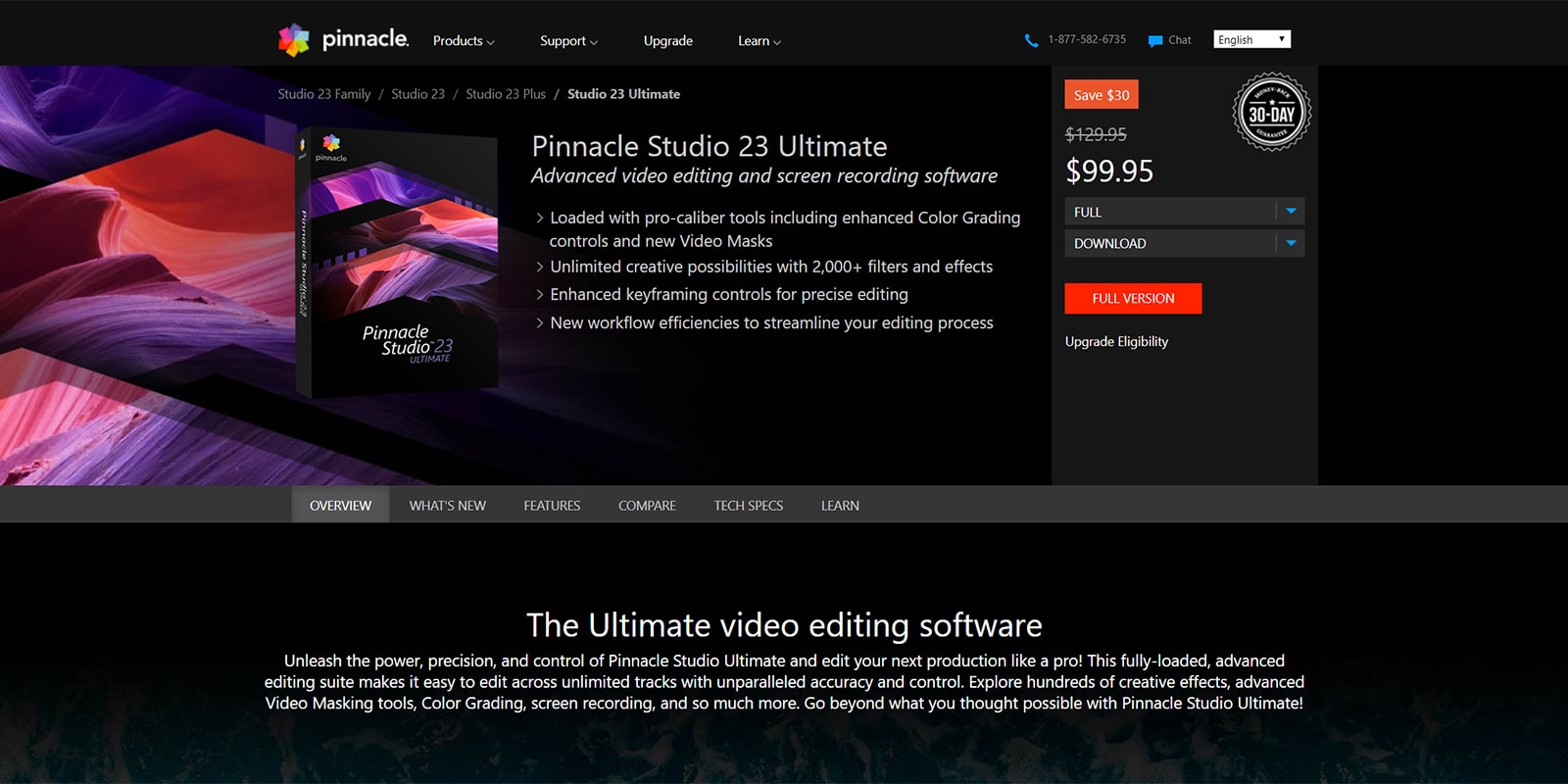The width and height of the screenshot is (1568, 784).
Task: Click the Pinnacle Studio 23 Ultimate box image
Action: point(397,263)
